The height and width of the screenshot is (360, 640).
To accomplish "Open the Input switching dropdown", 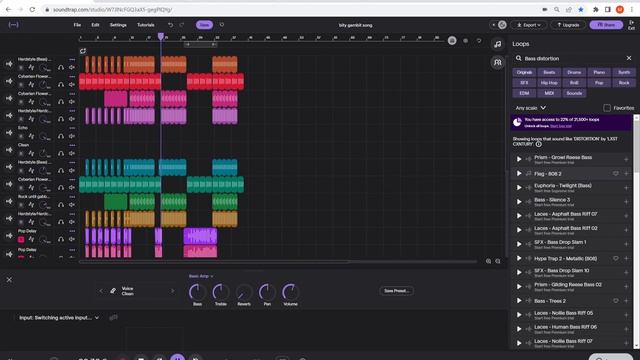I will point(59,318).
